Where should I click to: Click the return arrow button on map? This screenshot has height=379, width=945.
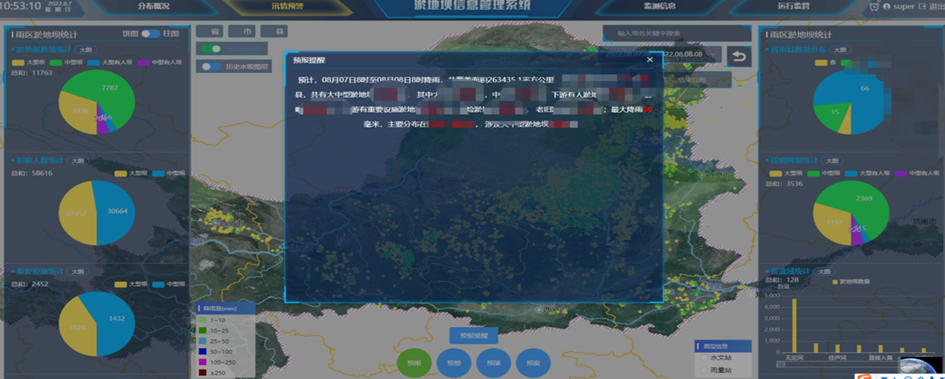coord(738,57)
